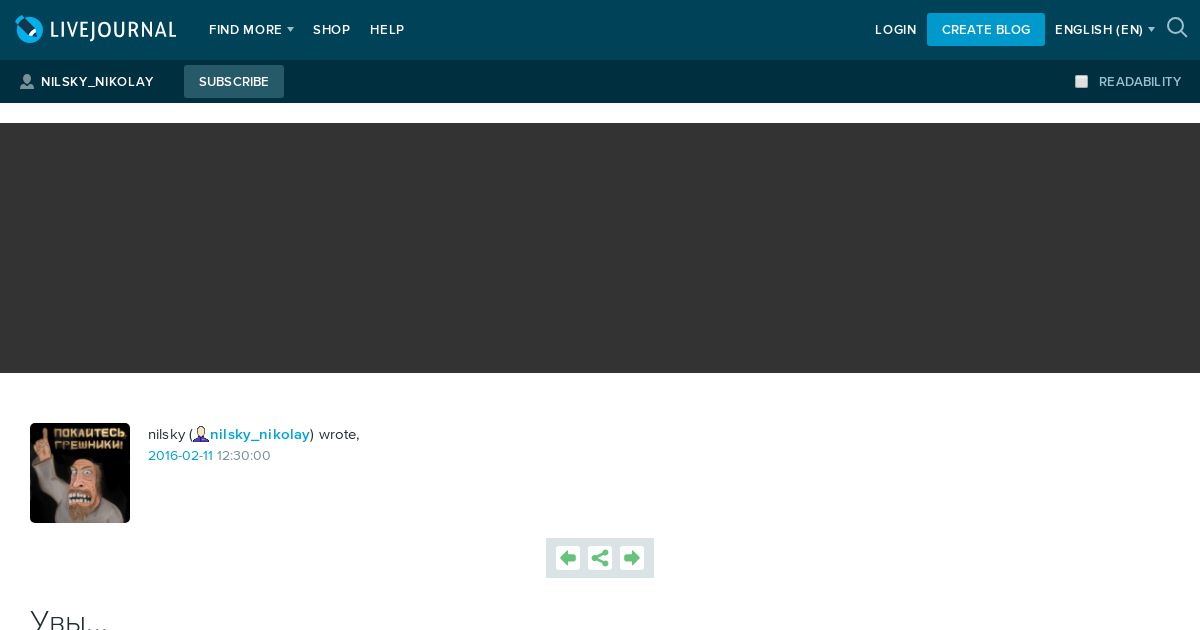The height and width of the screenshot is (630, 1200).
Task: Go to previous post green arrow
Action: pos(568,558)
